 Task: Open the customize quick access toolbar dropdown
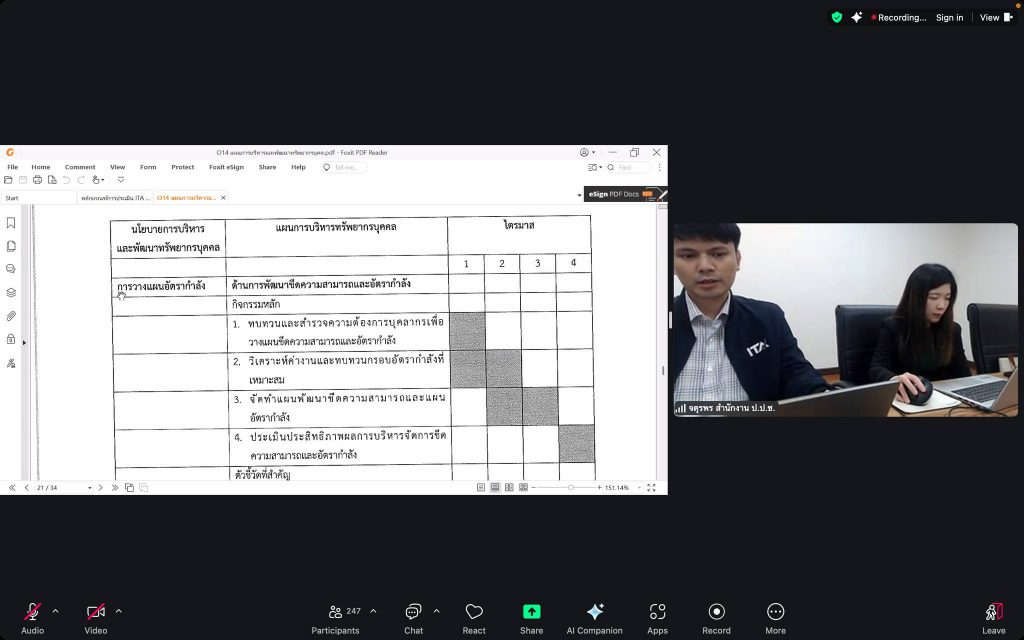tap(121, 180)
